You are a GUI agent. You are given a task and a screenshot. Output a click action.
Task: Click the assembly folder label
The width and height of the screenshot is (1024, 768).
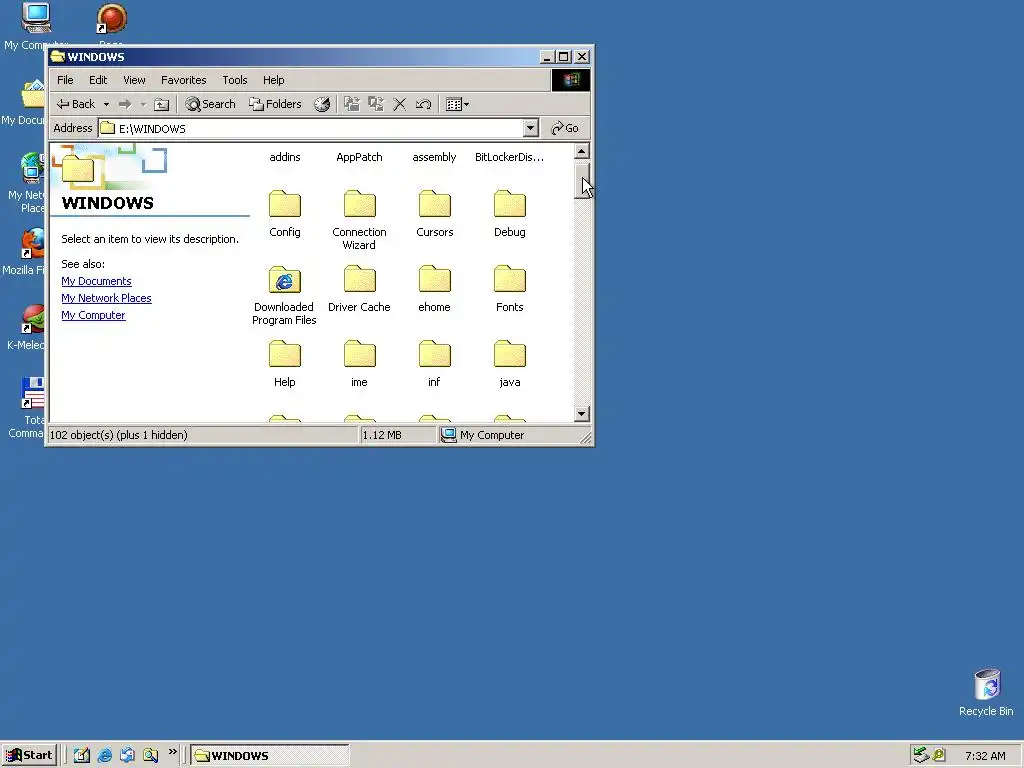click(x=434, y=157)
